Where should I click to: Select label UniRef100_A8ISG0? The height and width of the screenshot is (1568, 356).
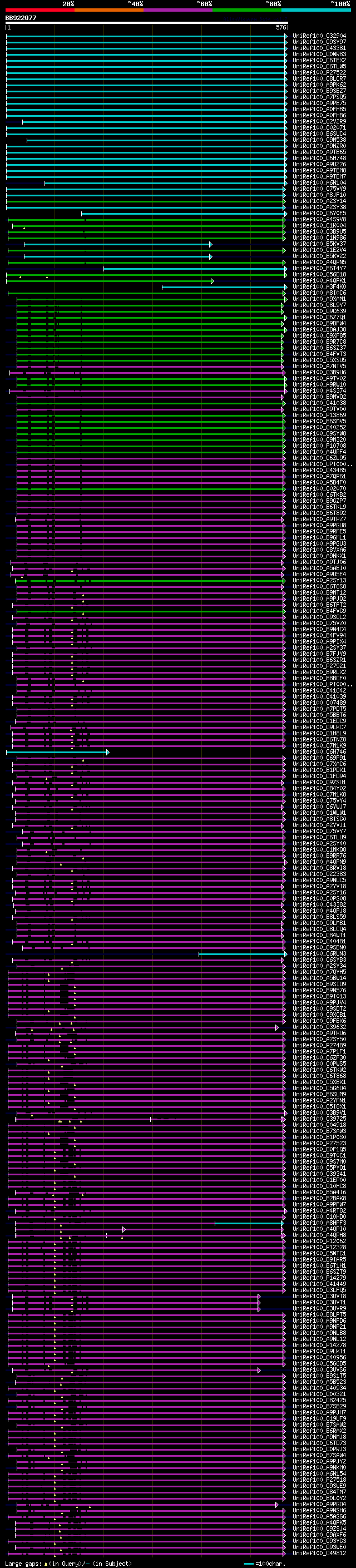(x=319, y=819)
